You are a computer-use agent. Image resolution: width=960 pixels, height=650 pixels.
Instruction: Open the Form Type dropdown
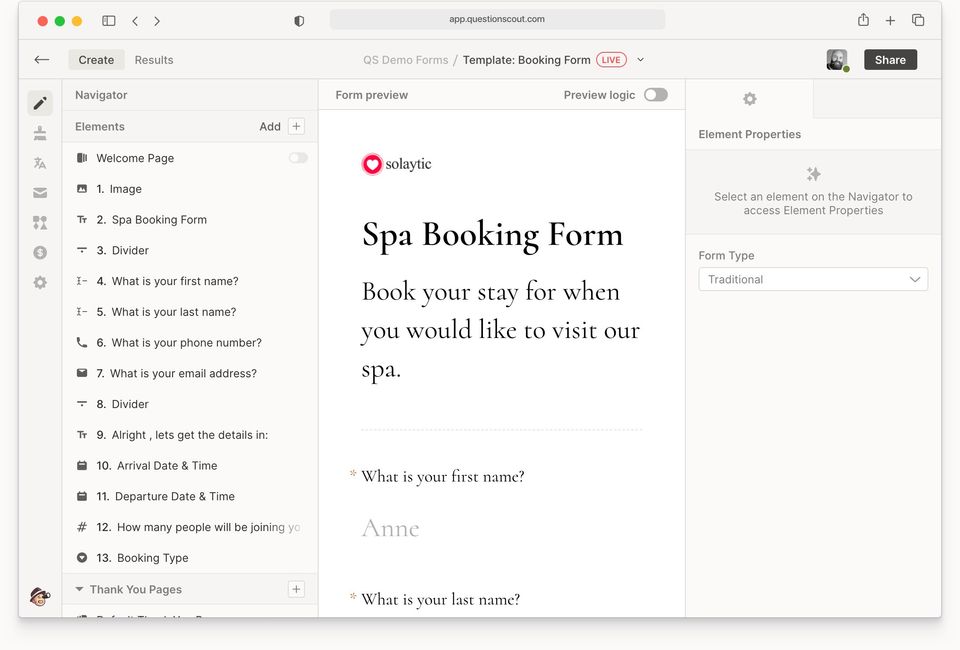pyautogui.click(x=813, y=279)
